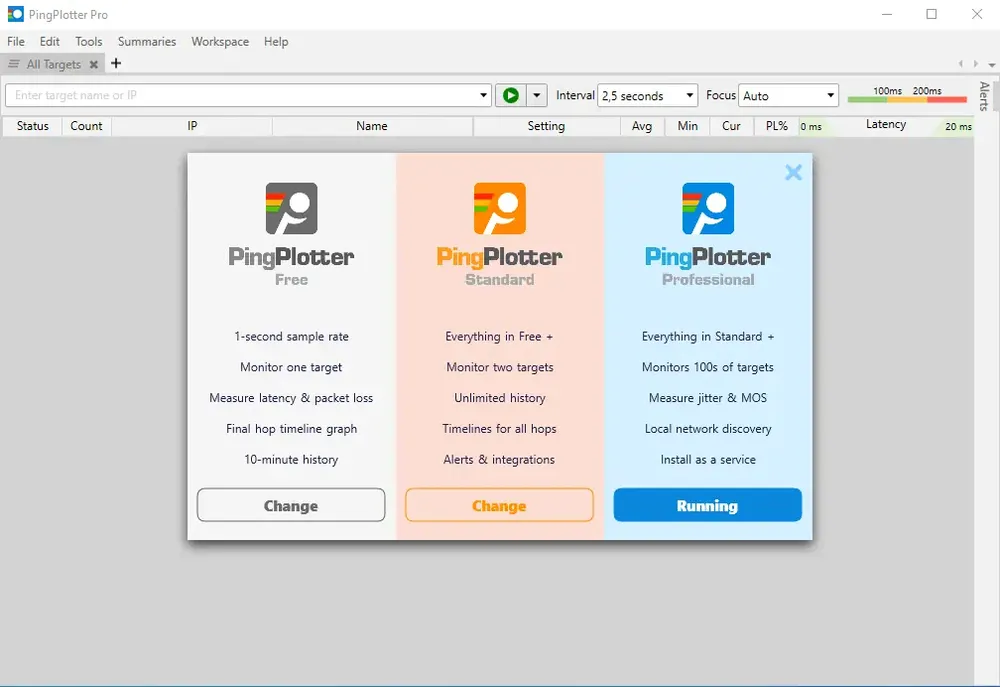Click the 'Install as a service' text
Screen dimensions: 1000x687
point(708,460)
